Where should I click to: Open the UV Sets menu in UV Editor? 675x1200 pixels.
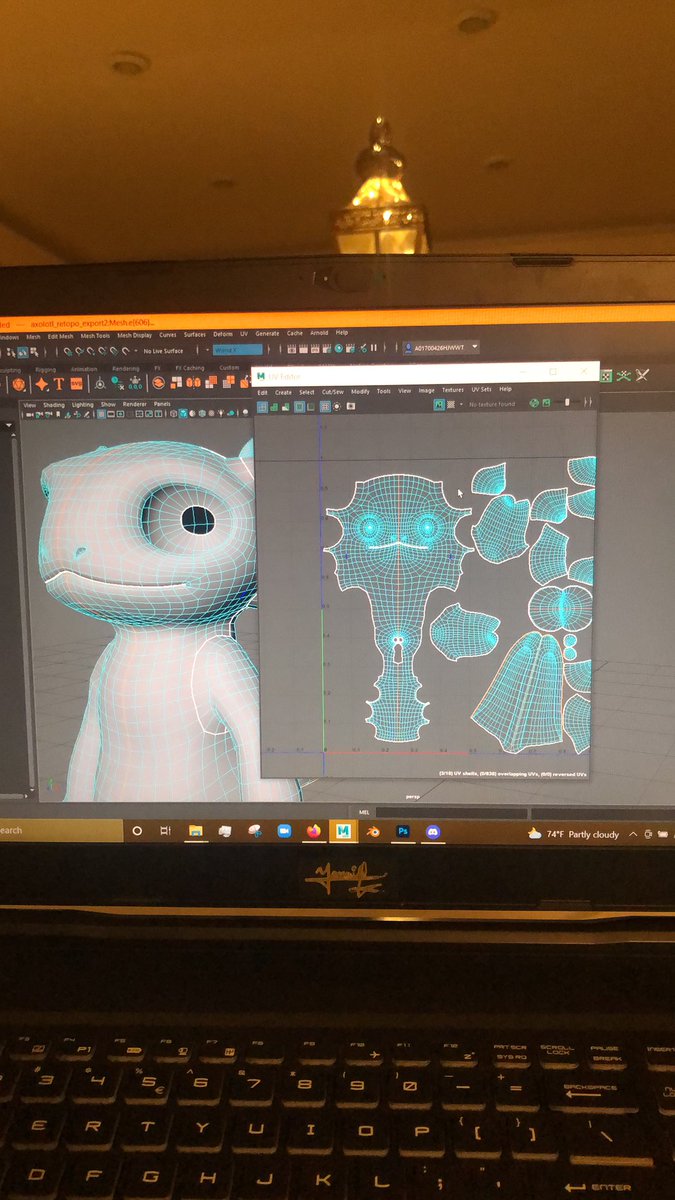click(481, 390)
